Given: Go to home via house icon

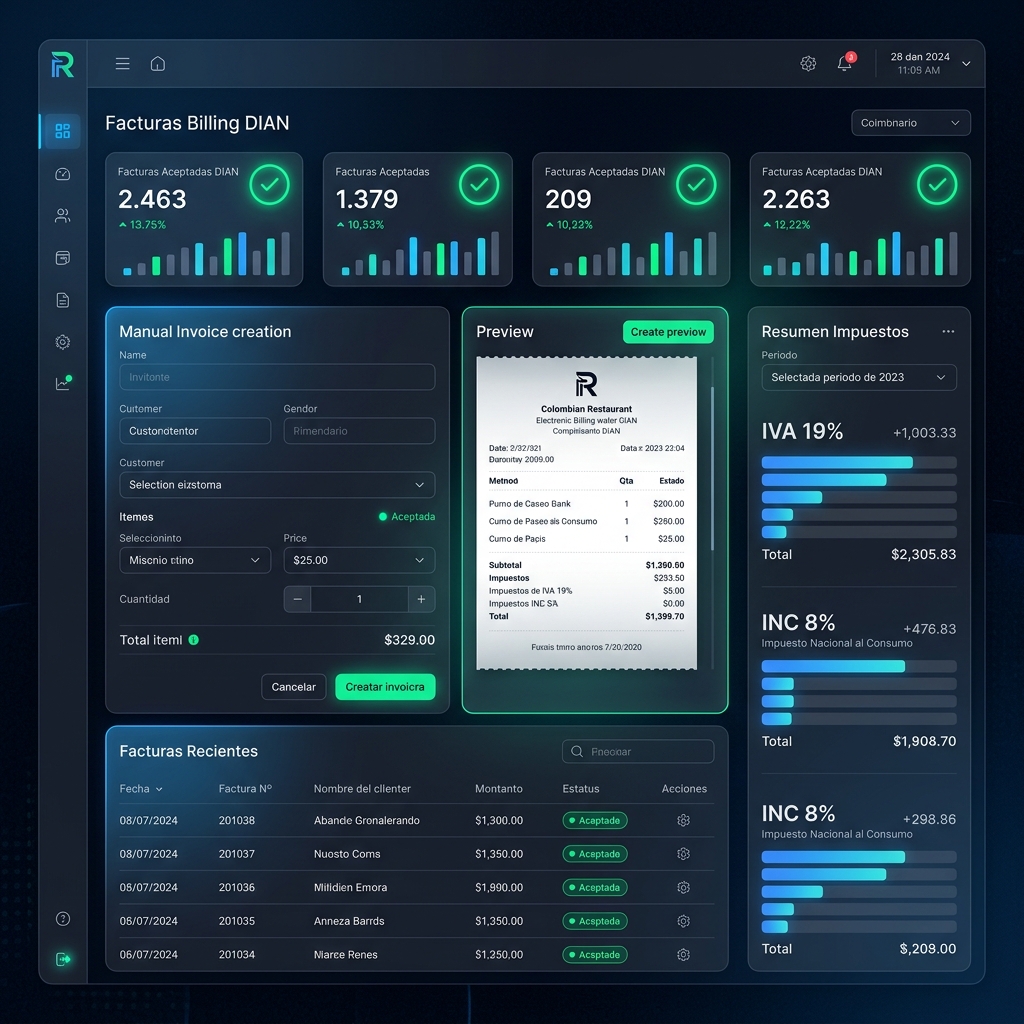Looking at the screenshot, I should (x=157, y=63).
